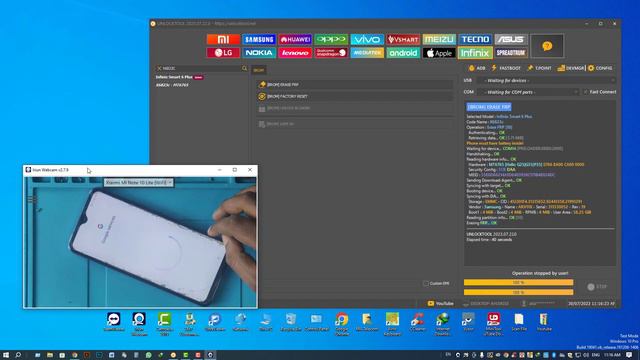This screenshot has width=640, height=360.
Task: Toggle the Custom EMI checkbox
Action: [426, 283]
